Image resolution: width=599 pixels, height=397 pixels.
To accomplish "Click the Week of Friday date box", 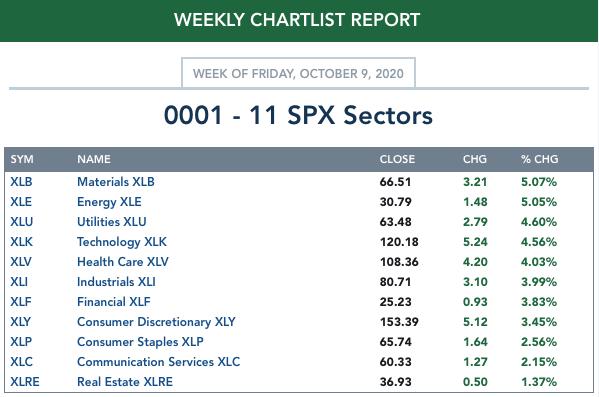I will point(298,73).
